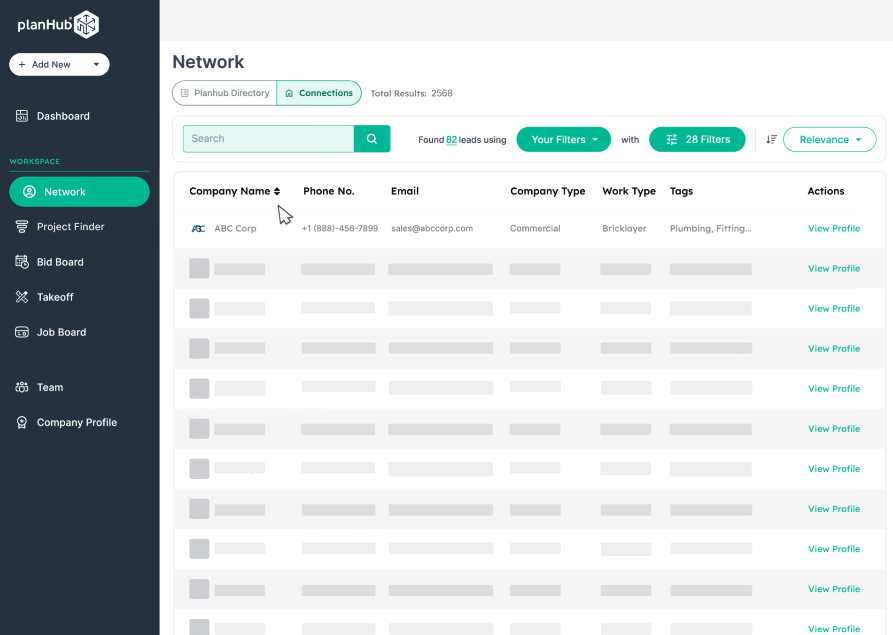This screenshot has width=893, height=635.
Task: Select Network in the workspace sidebar
Action: pyautogui.click(x=79, y=192)
